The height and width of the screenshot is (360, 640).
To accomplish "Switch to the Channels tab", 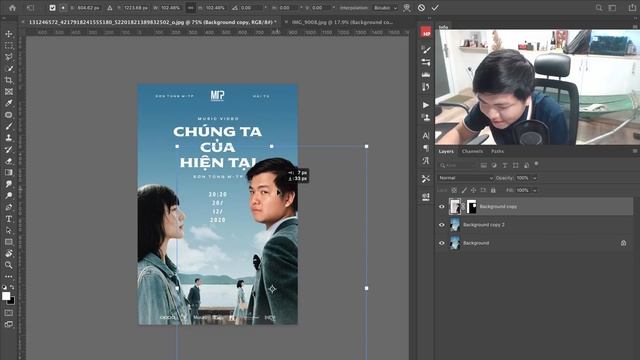I will coord(472,151).
